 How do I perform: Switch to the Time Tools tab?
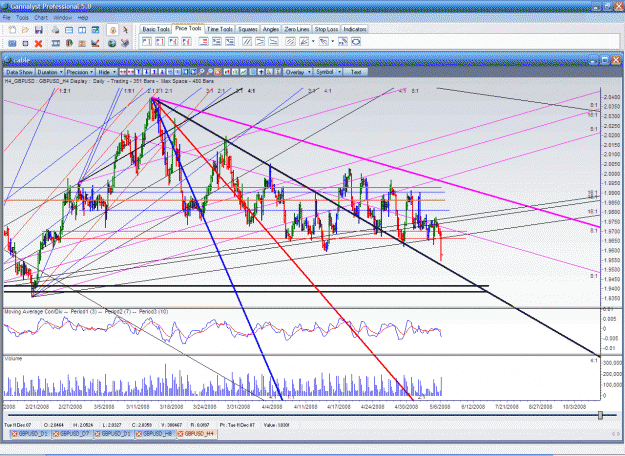tap(220, 29)
